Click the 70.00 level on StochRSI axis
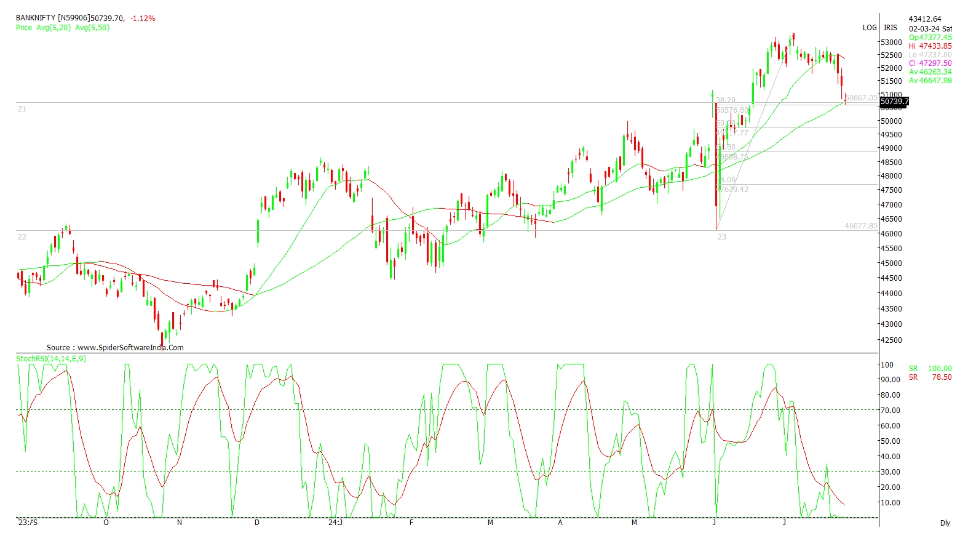Screen dimensions: 974x548 (889, 410)
